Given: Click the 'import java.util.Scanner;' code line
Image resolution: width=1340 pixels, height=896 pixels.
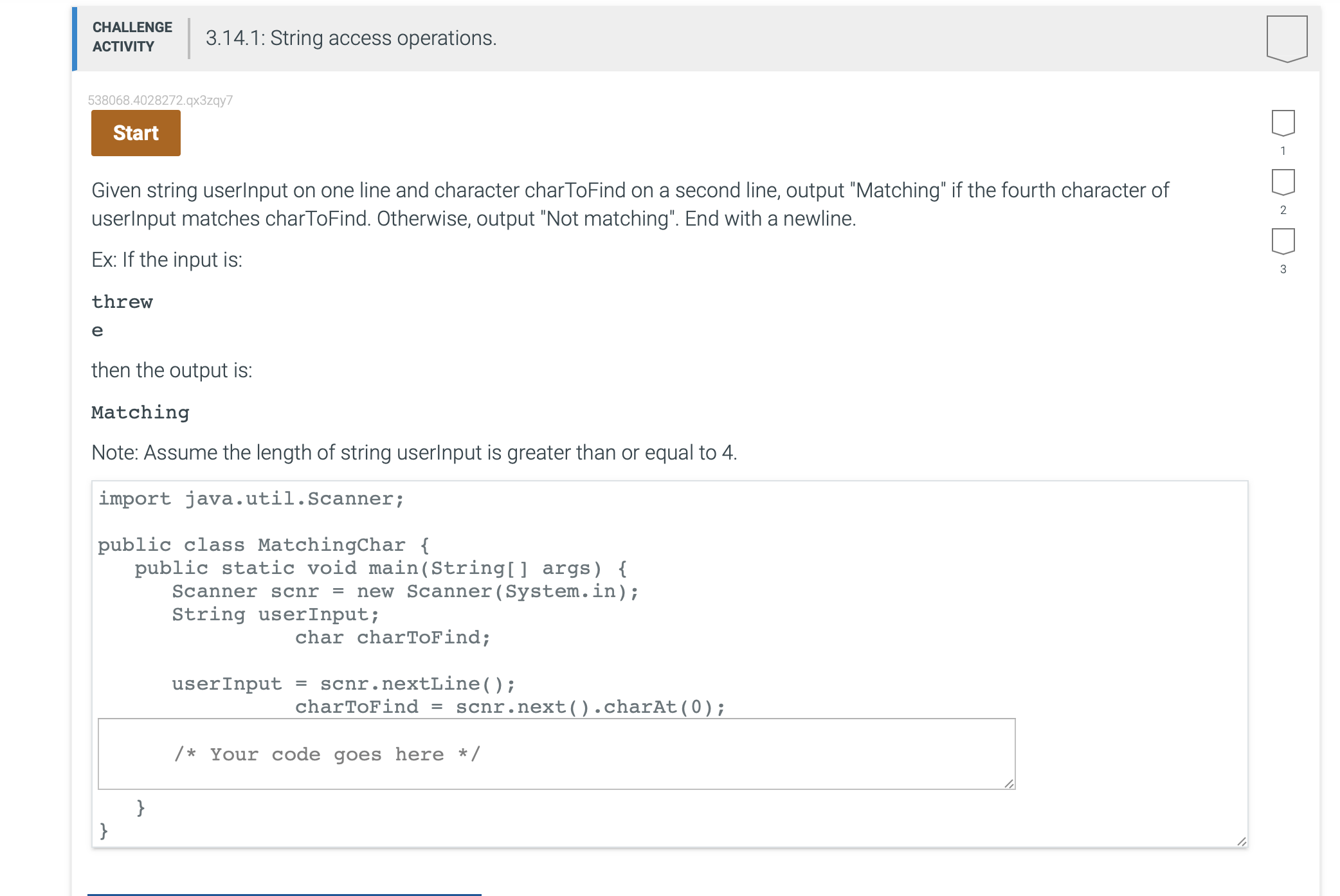Looking at the screenshot, I should [x=251, y=499].
